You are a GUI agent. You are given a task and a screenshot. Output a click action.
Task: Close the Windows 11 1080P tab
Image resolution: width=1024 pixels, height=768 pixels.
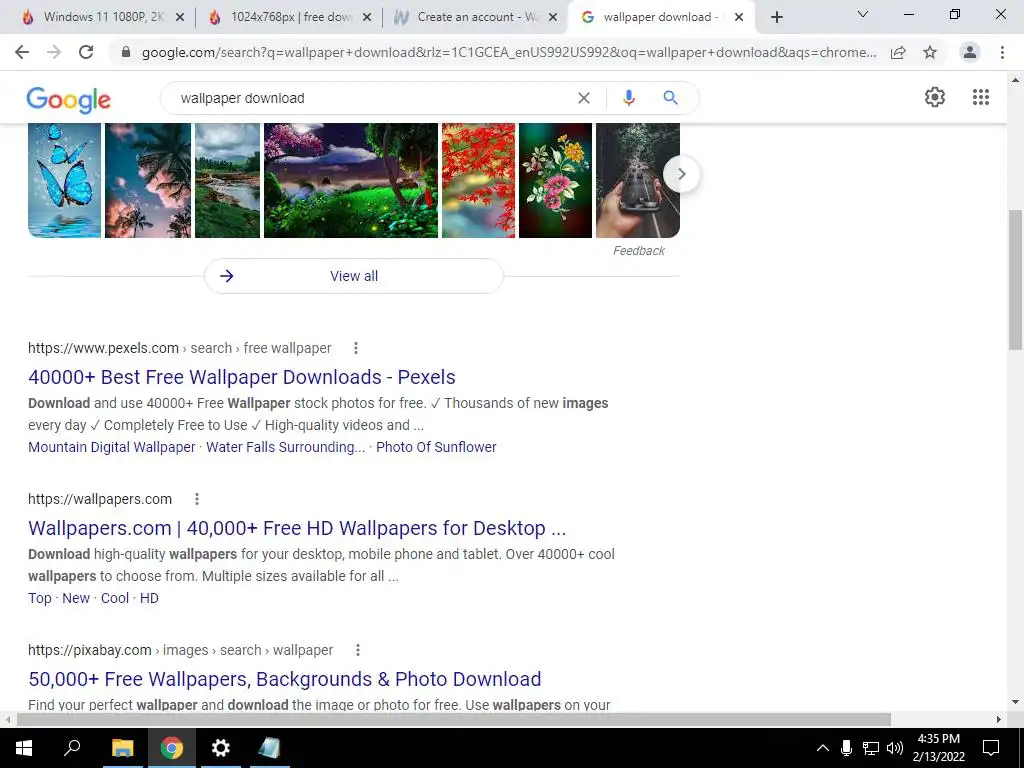pos(180,18)
